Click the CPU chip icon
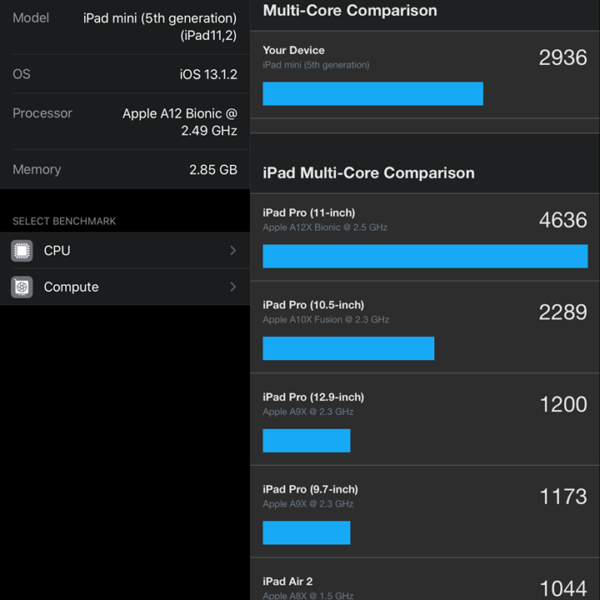 coord(21,251)
